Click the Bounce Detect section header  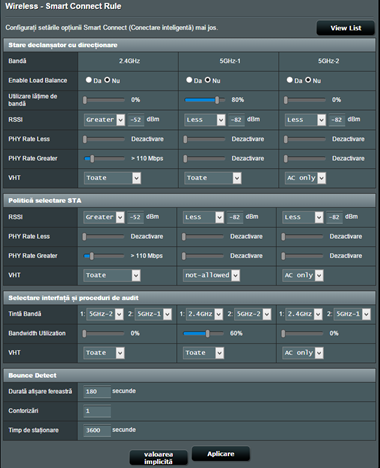tap(189, 375)
